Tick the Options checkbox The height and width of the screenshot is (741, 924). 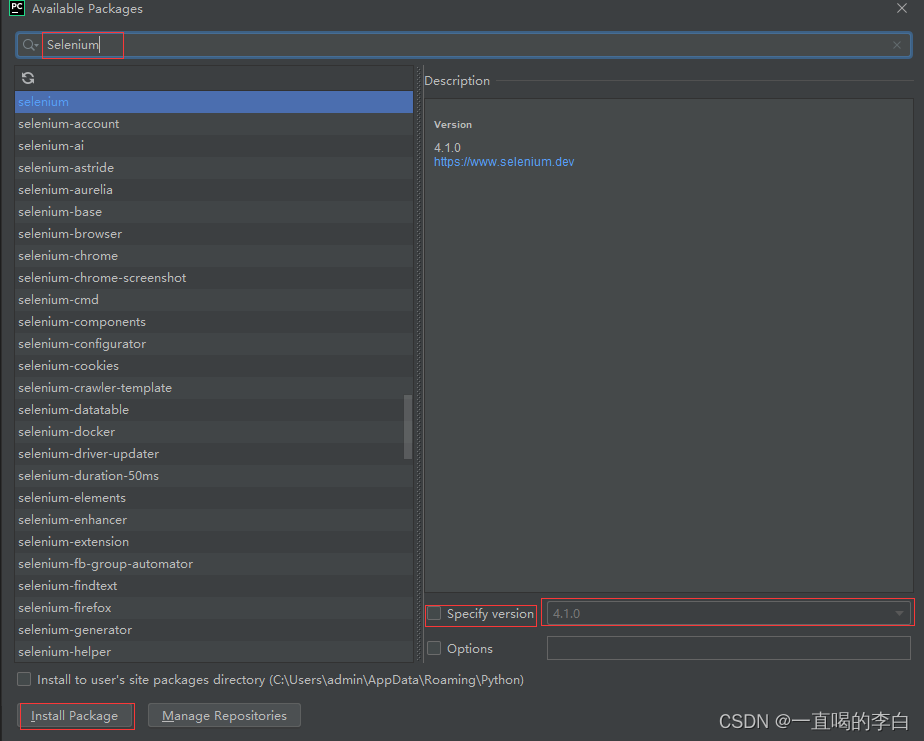coord(434,648)
